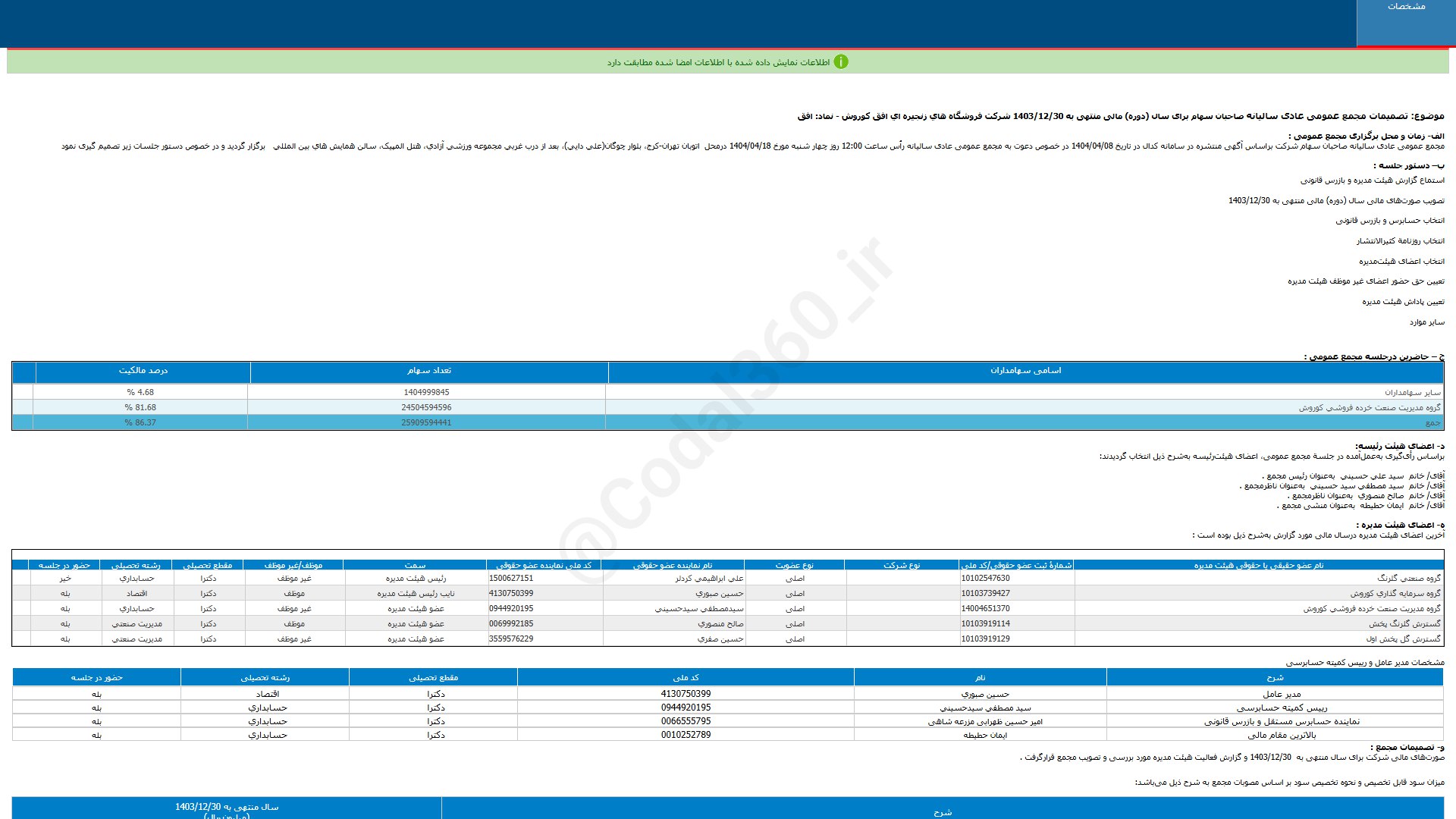Click the 'تعداد سهام' column header
Screen dimensions: 1456x819
pyautogui.click(x=429, y=371)
